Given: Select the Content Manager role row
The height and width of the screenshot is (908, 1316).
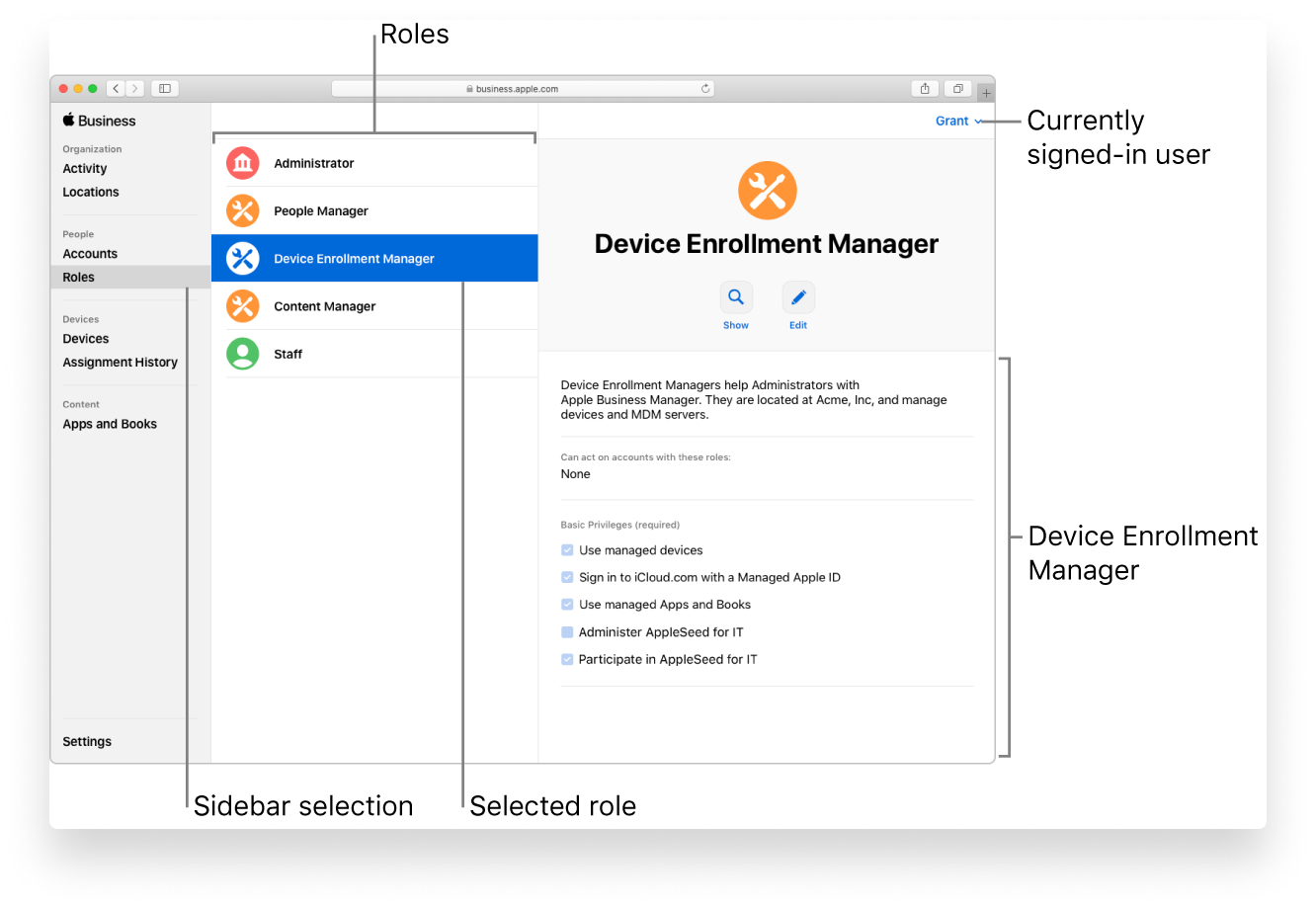Looking at the screenshot, I should pos(375,306).
